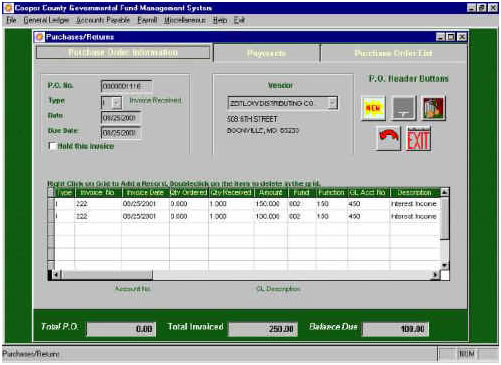This screenshot has height=365, width=501.
Task: Click the Invoice No column header
Action: pos(98,193)
